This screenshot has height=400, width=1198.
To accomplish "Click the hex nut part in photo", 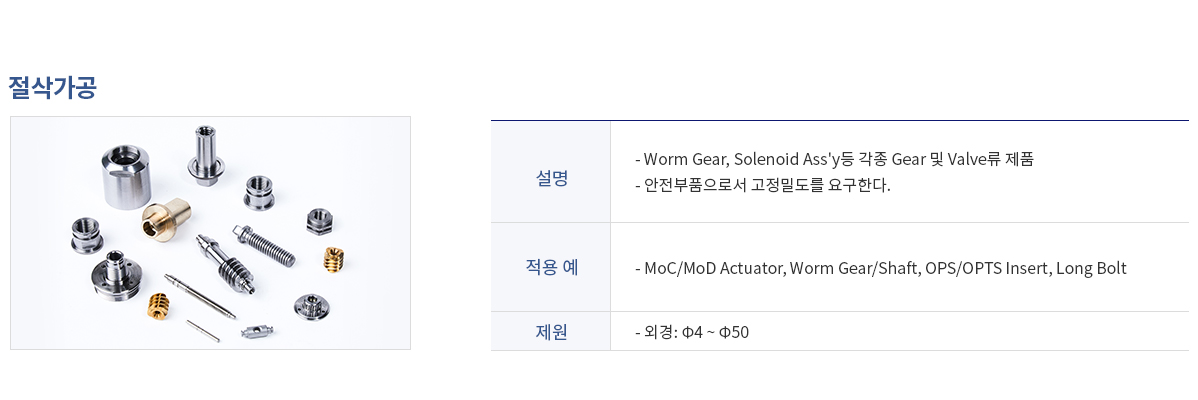I will point(319,221).
